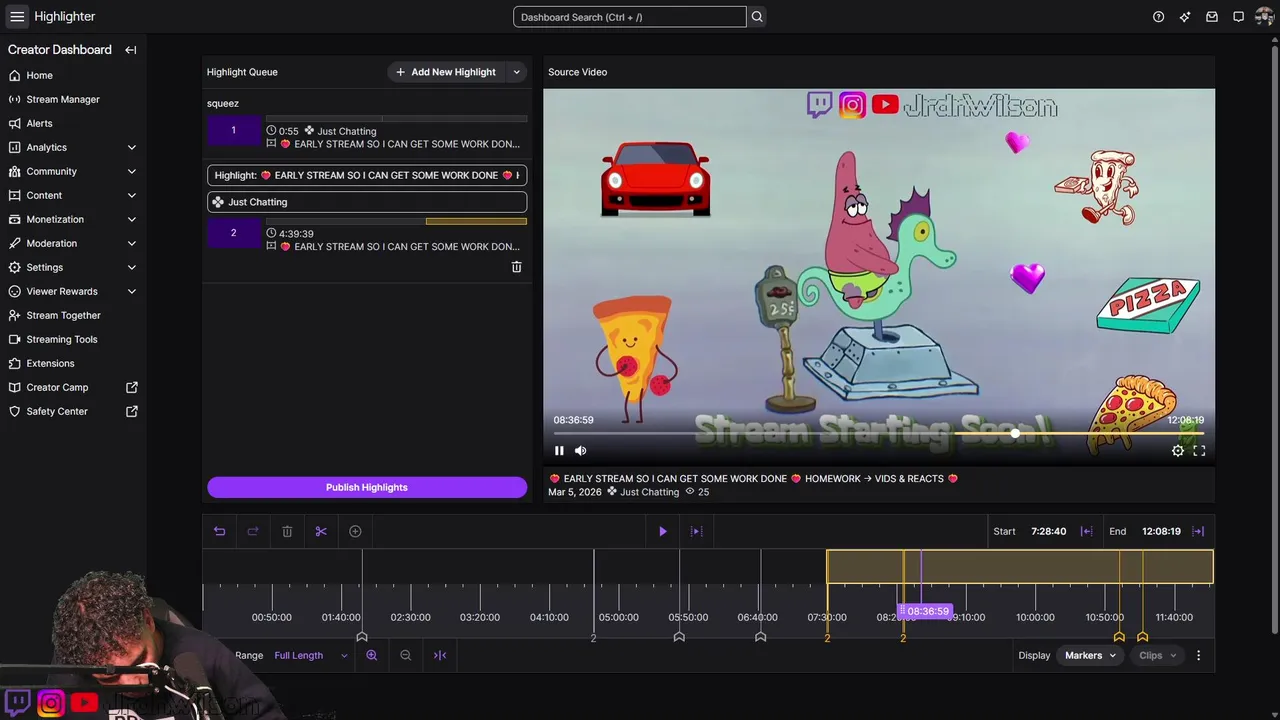Screen dimensions: 1280x720
Task: Click the trash icon in the timeline toolbar
Action: [x=287, y=532]
